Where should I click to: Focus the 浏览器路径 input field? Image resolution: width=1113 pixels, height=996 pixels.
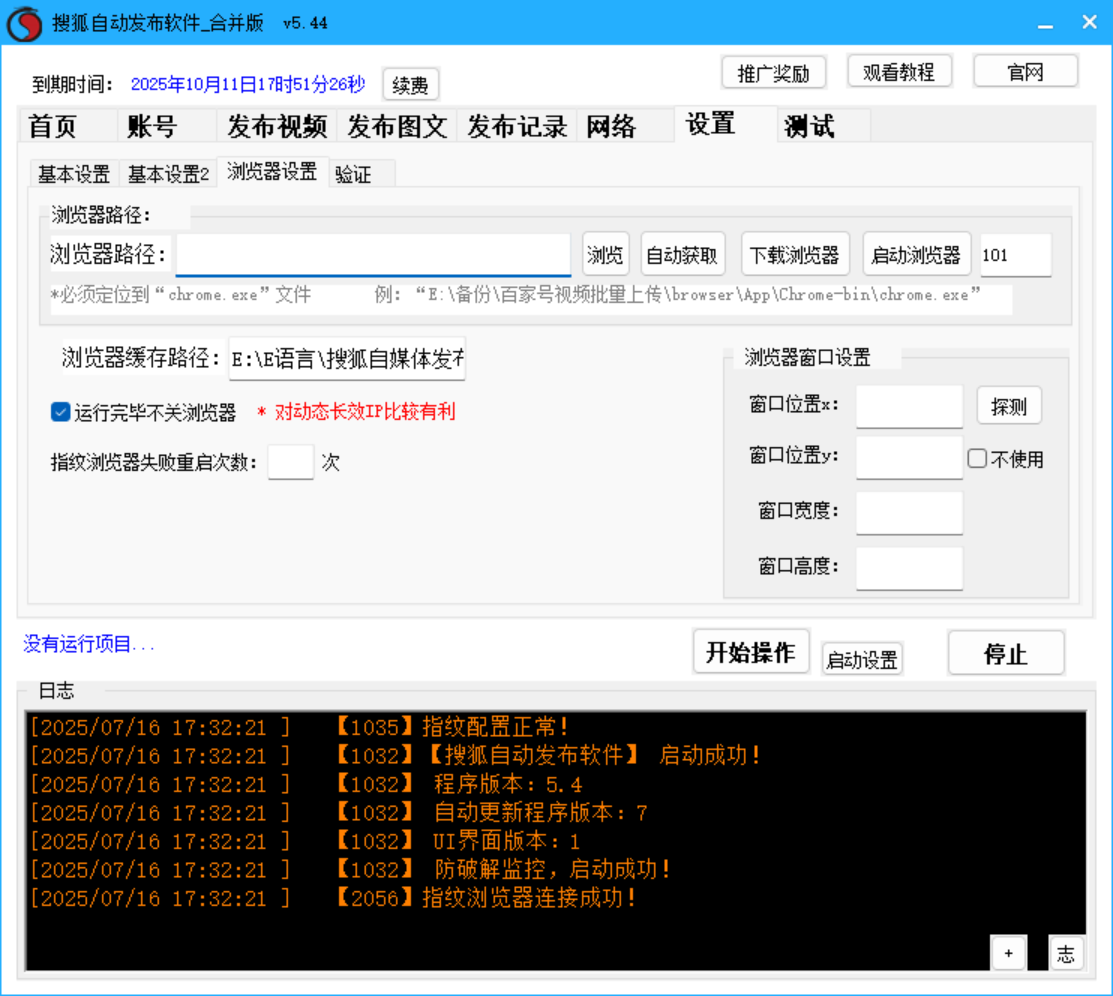[373, 255]
